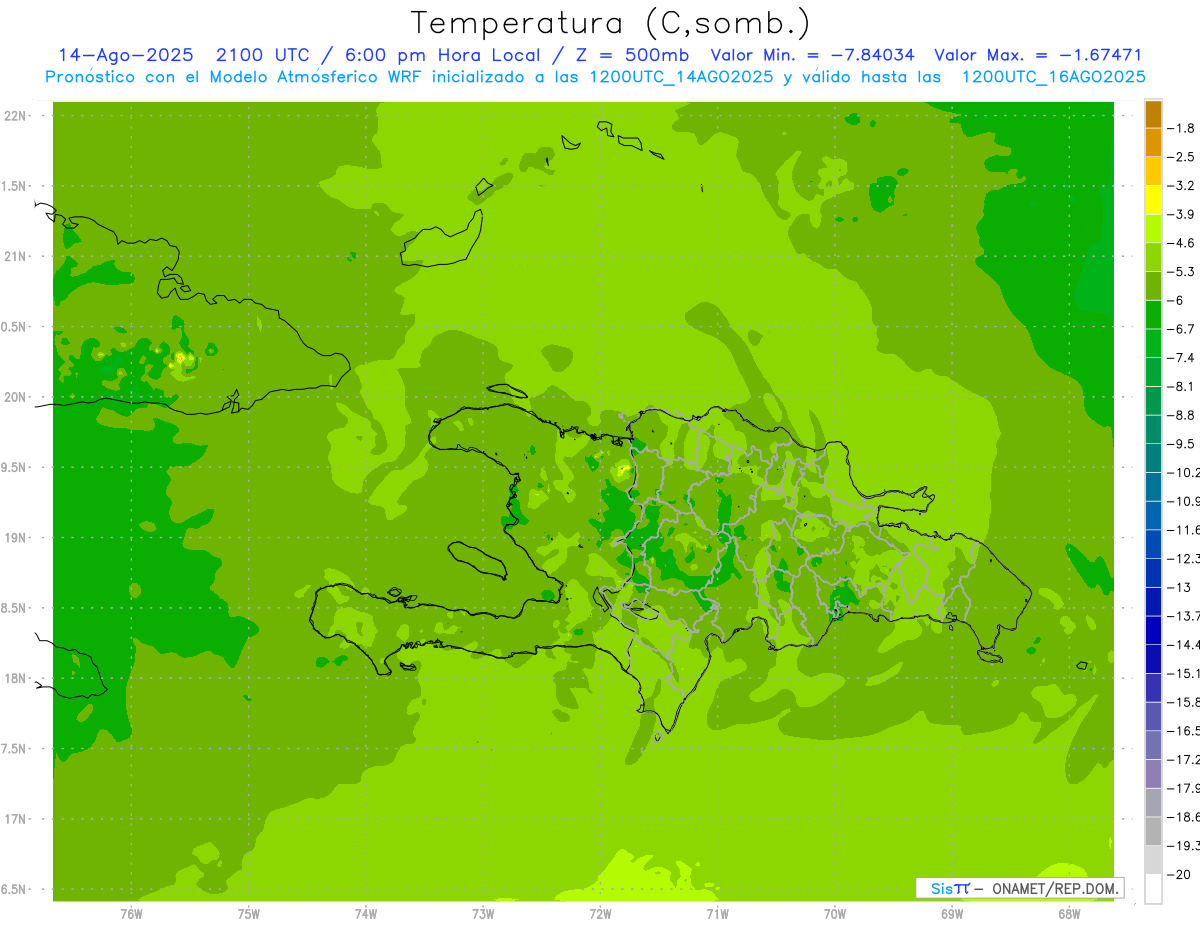Click the "70W" longitude label
Viewport: 1200px width, 927px height.
click(x=835, y=912)
